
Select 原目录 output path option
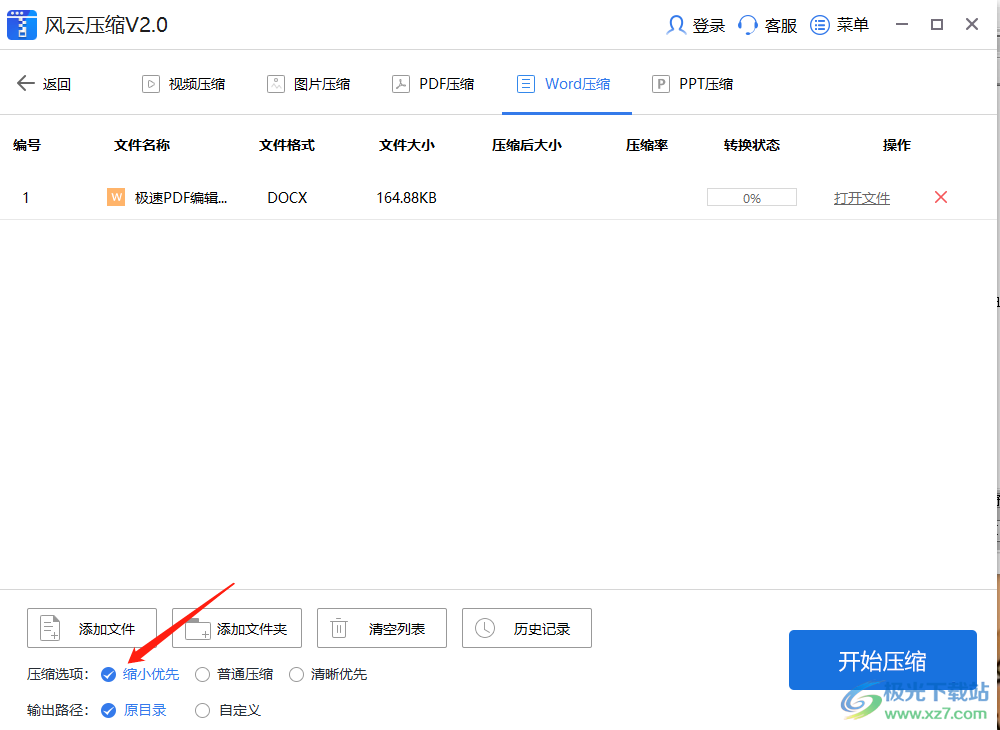pos(134,710)
